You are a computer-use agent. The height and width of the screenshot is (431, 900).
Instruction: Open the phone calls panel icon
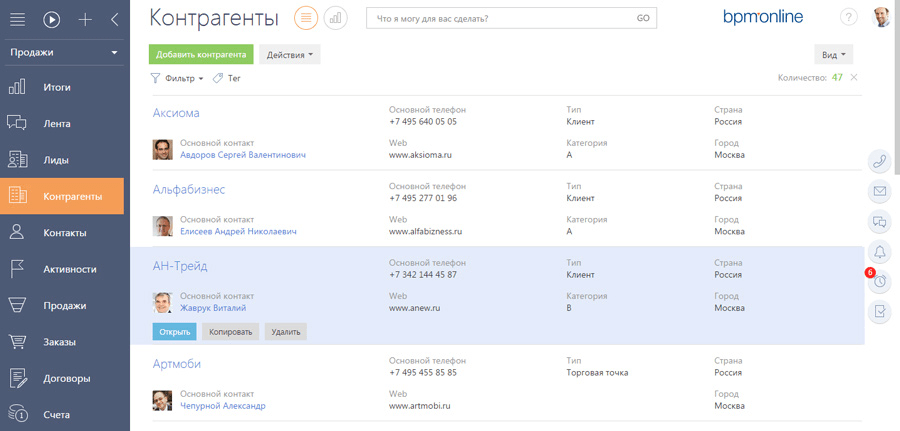point(879,161)
